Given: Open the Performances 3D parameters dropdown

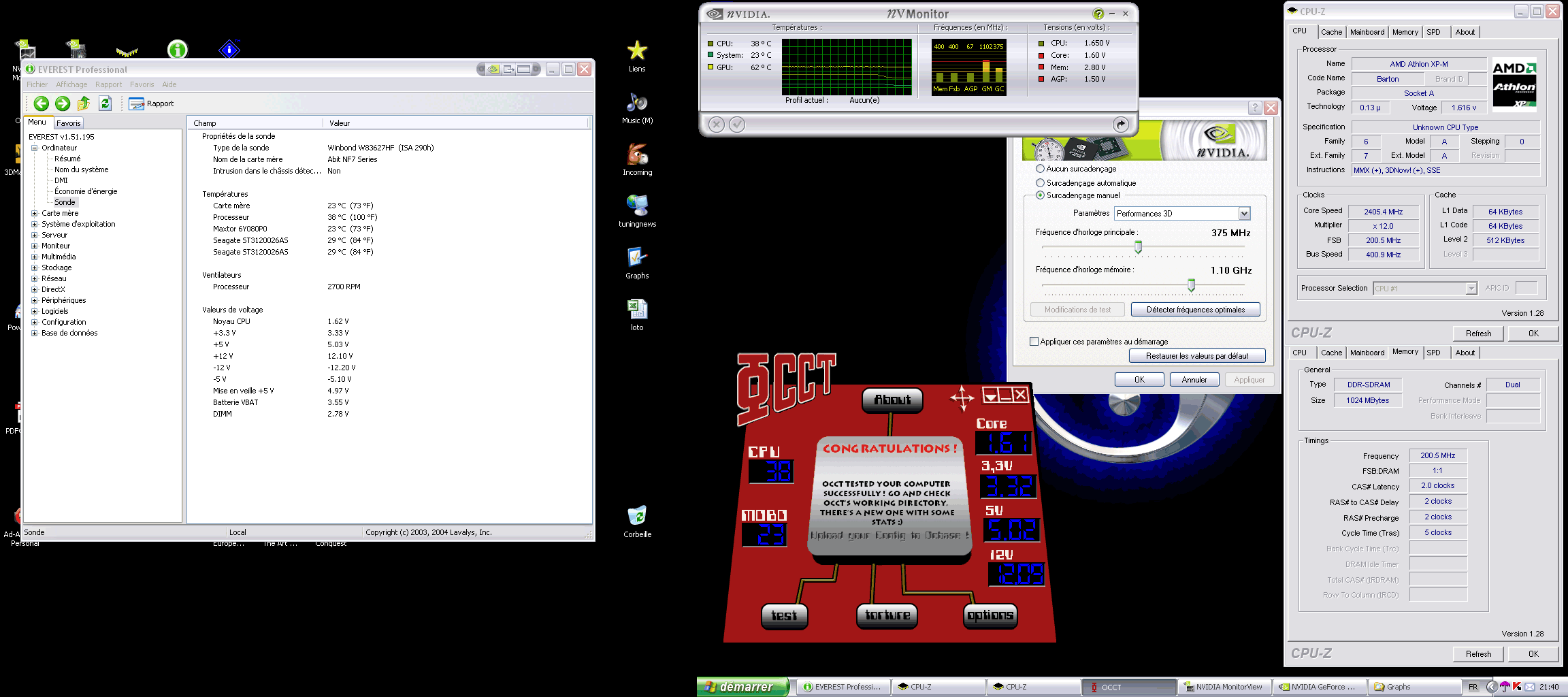Looking at the screenshot, I should pyautogui.click(x=1182, y=213).
